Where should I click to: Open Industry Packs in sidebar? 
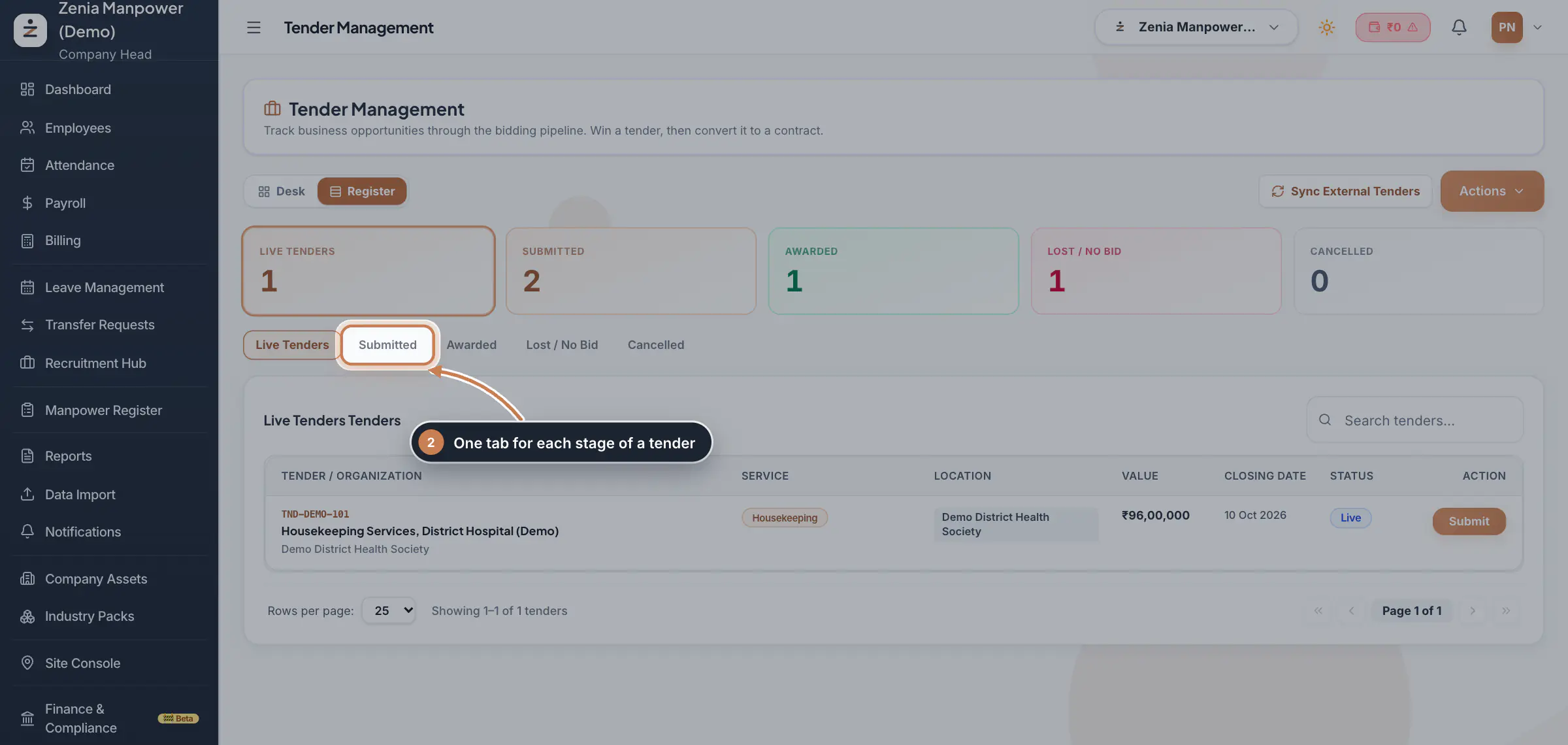[x=89, y=616]
